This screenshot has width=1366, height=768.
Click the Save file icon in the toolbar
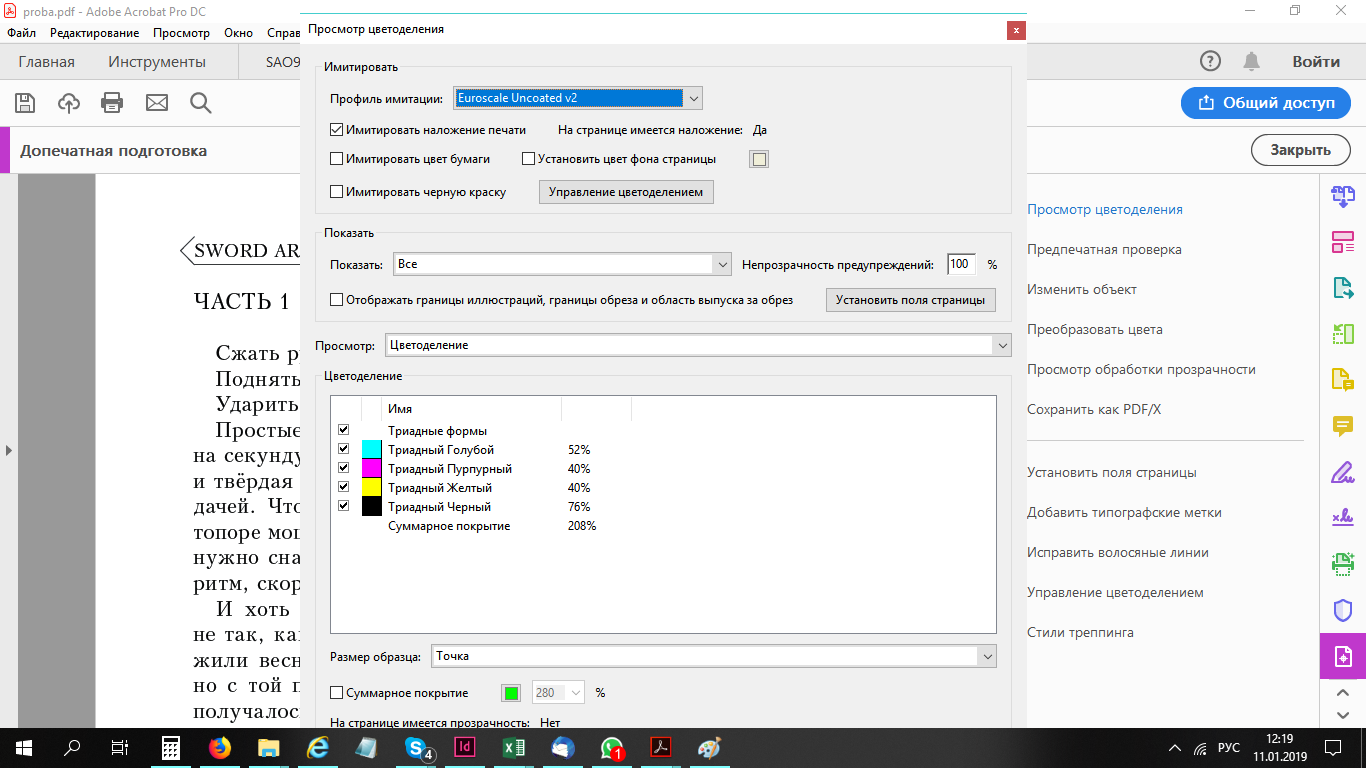(x=25, y=102)
